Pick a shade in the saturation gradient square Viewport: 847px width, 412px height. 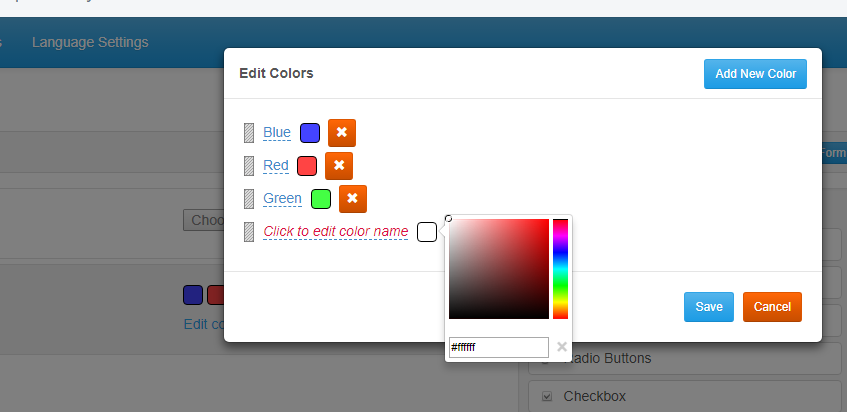pos(499,269)
